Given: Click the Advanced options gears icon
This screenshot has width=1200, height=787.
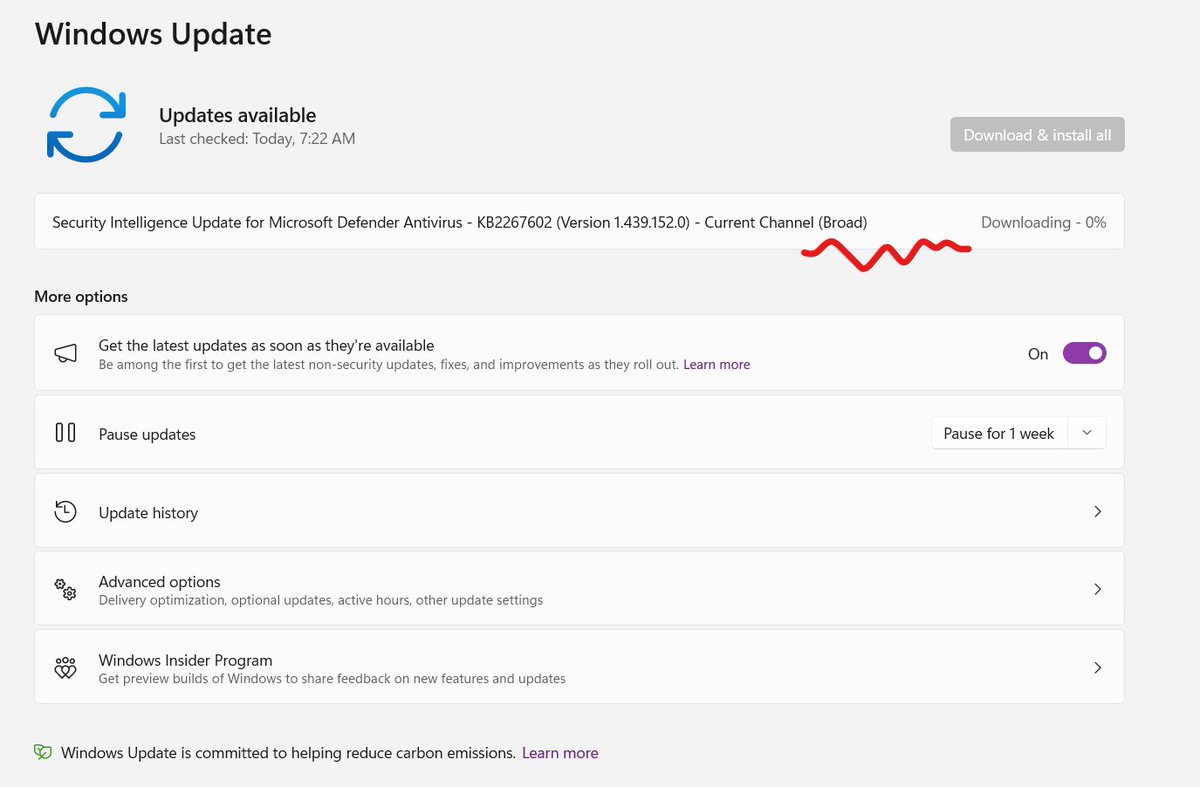Looking at the screenshot, I should pyautogui.click(x=65, y=590).
